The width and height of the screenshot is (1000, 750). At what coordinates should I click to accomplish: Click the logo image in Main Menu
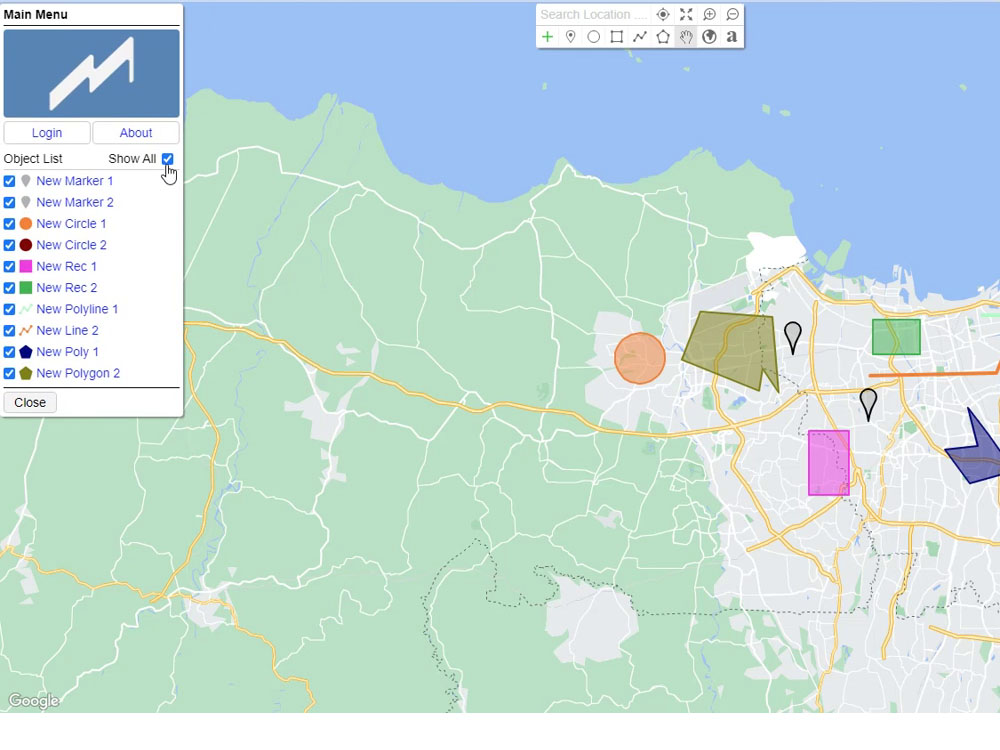click(91, 73)
